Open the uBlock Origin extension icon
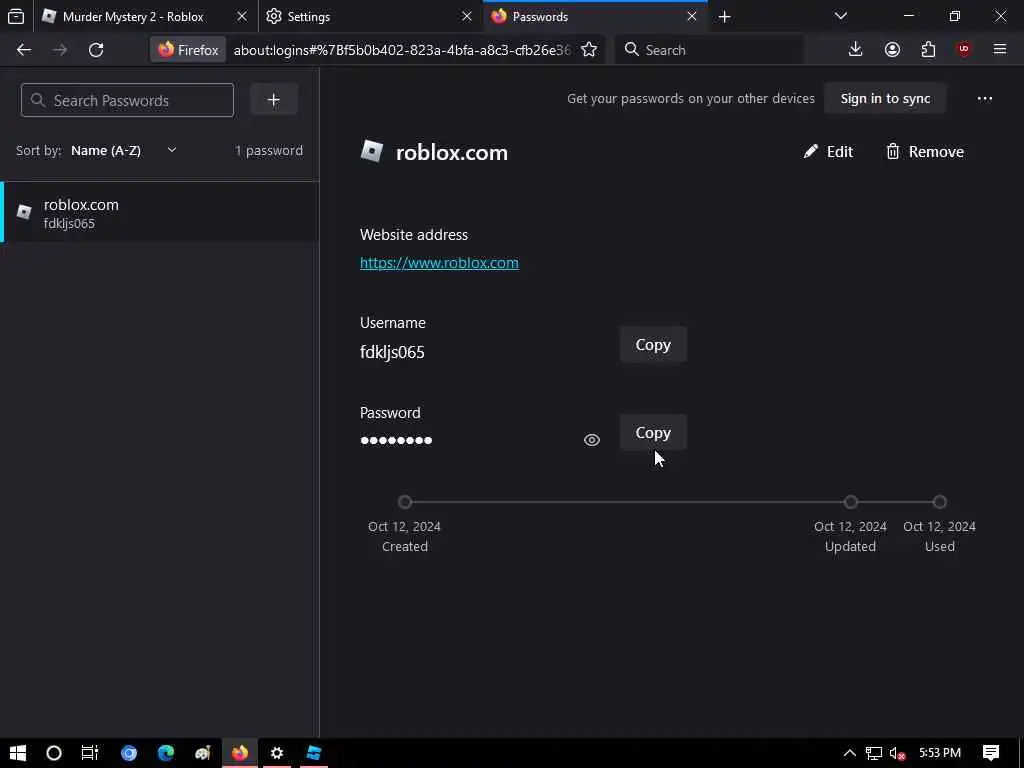The image size is (1024, 768). pyautogui.click(x=964, y=50)
